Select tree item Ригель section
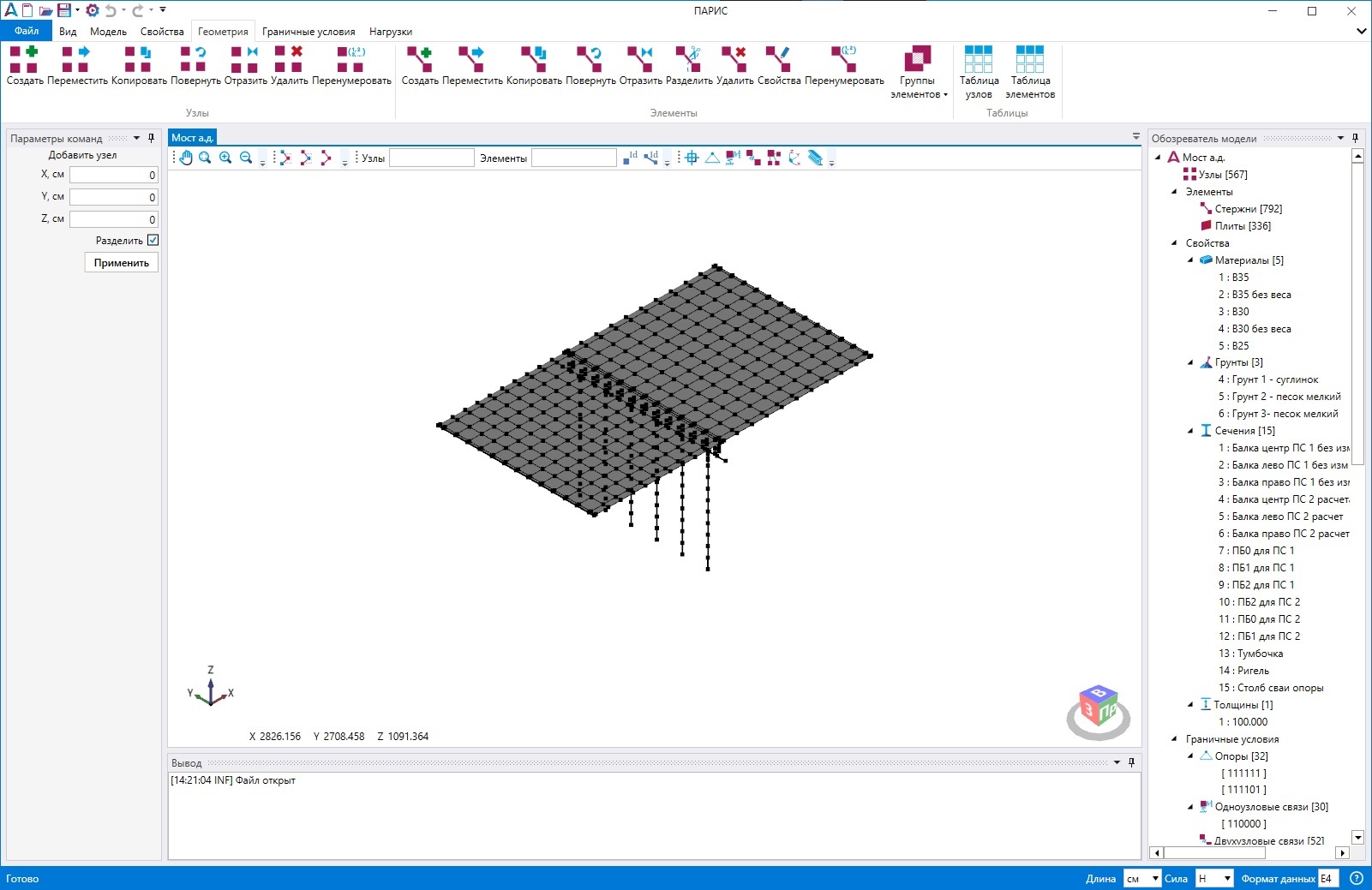 [1253, 671]
